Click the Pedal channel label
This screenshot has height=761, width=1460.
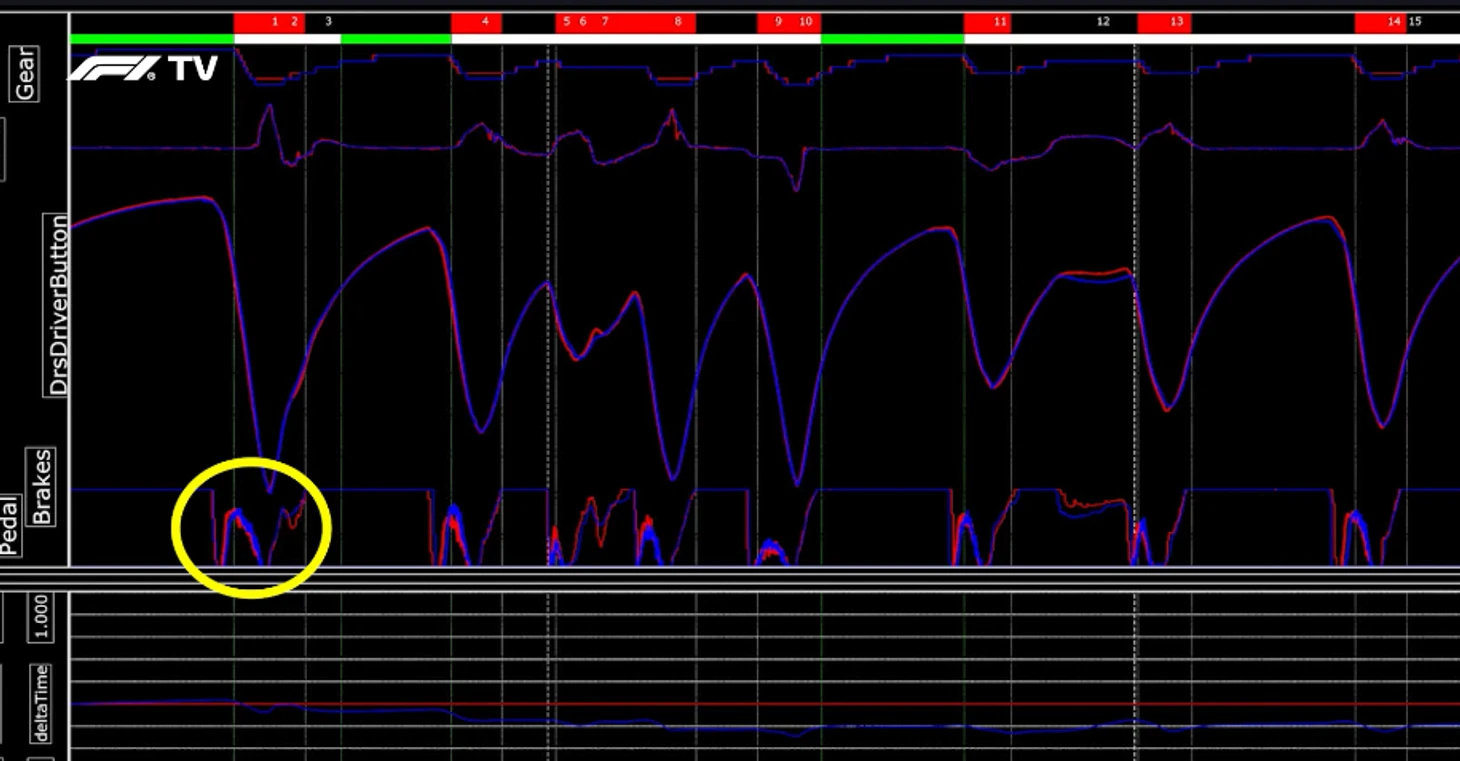pos(10,525)
